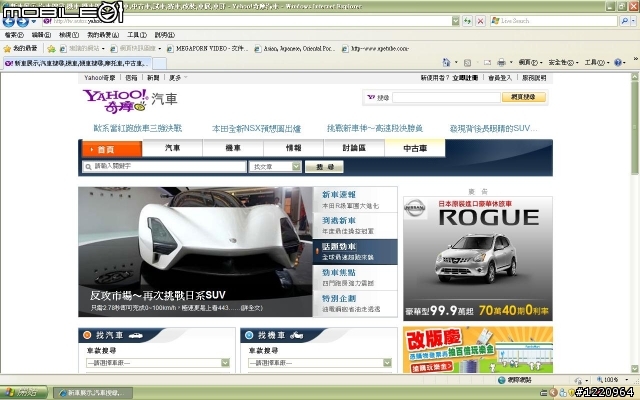Open the Yahoo!奇摩 link in top strip
The image size is (640, 400).
click(x=100, y=78)
